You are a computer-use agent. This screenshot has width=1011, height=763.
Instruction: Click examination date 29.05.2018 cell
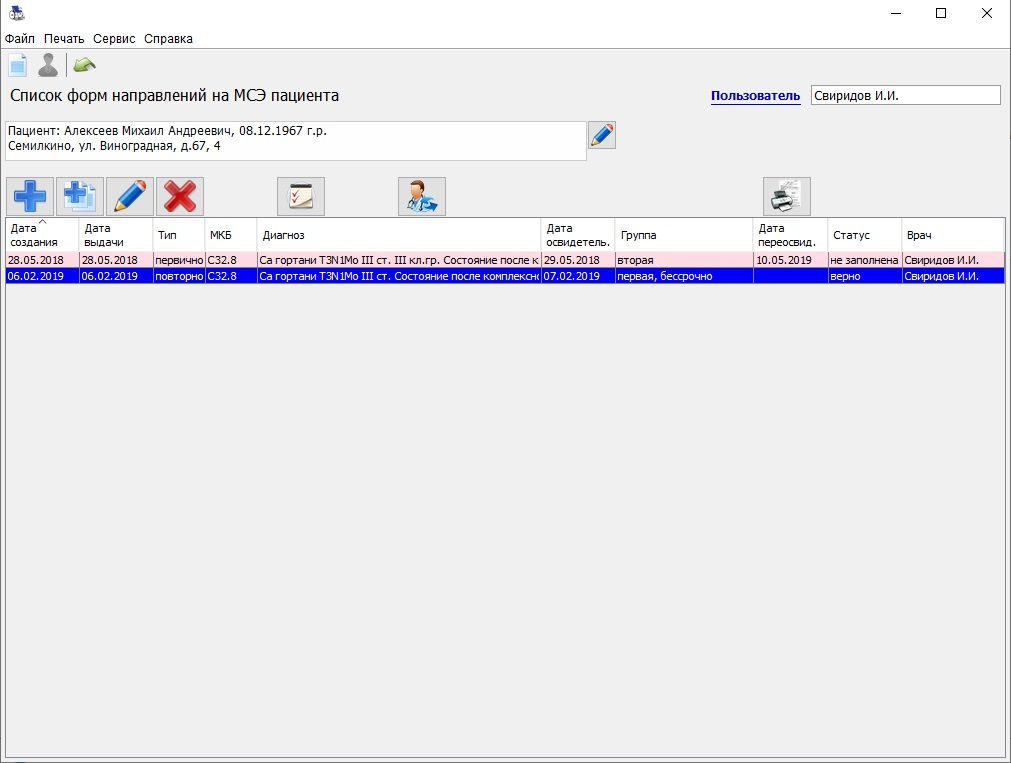578,260
